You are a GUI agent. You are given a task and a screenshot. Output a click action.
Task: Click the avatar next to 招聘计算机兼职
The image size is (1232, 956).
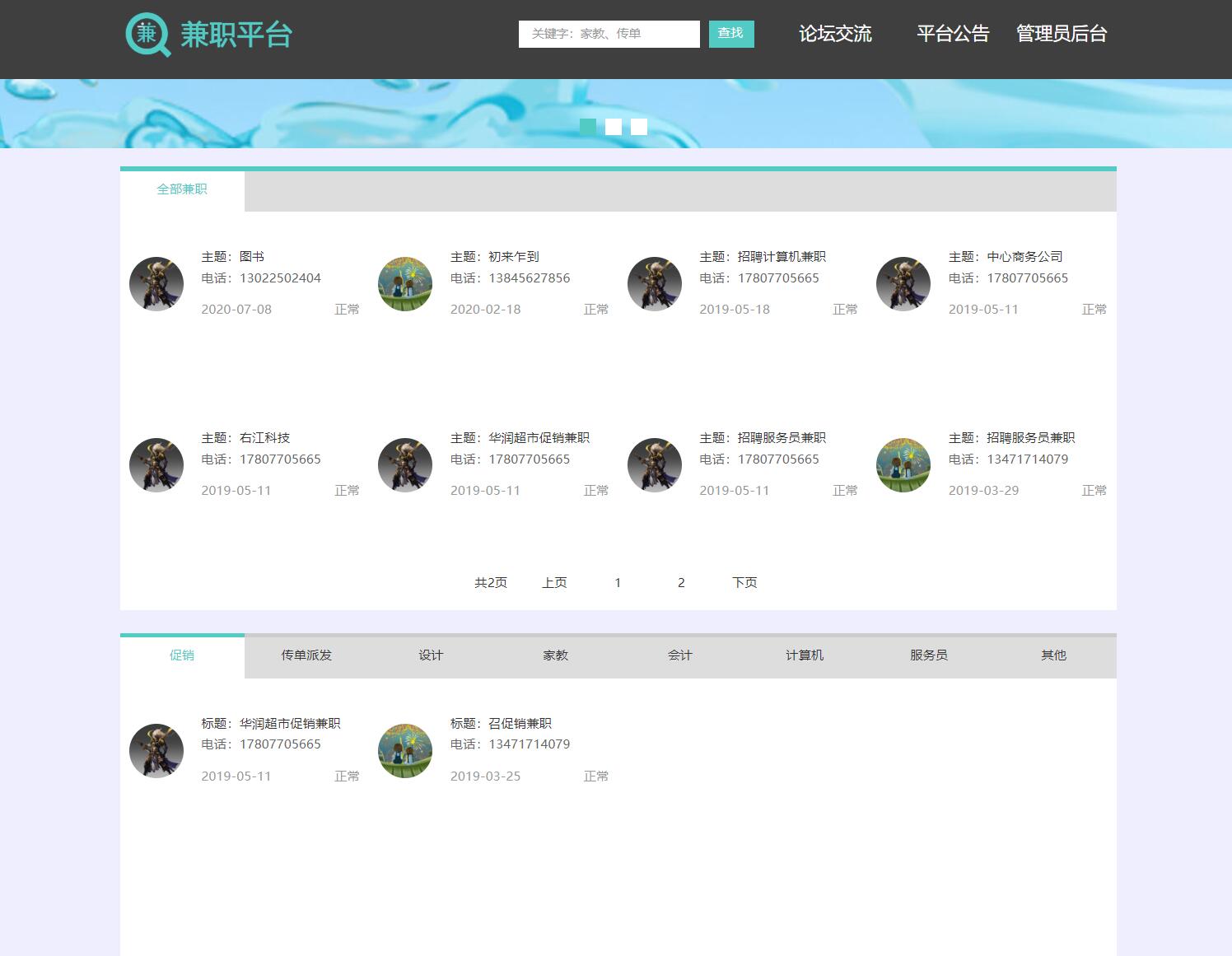coord(654,283)
